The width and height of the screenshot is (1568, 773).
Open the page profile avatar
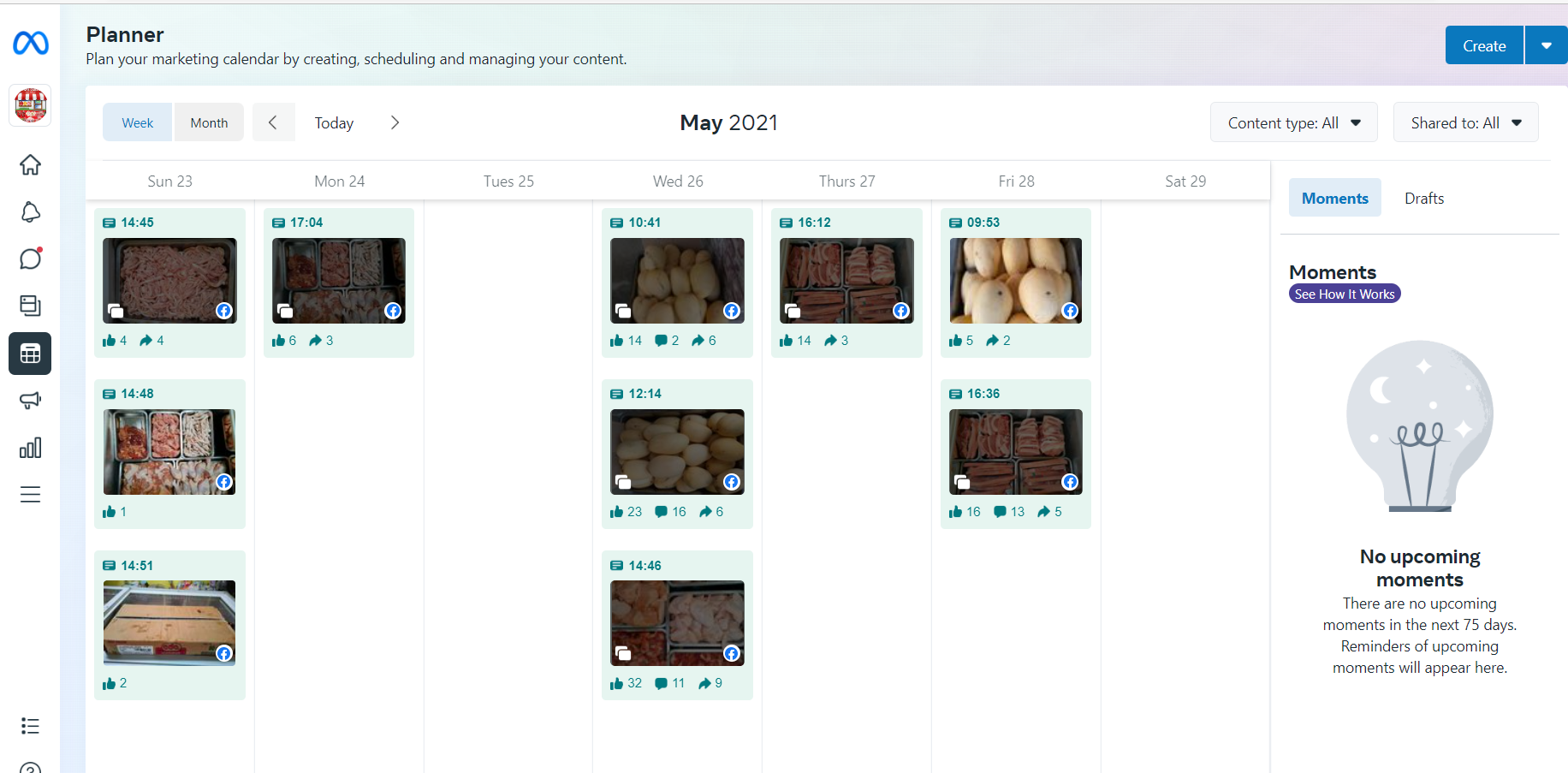click(x=30, y=105)
